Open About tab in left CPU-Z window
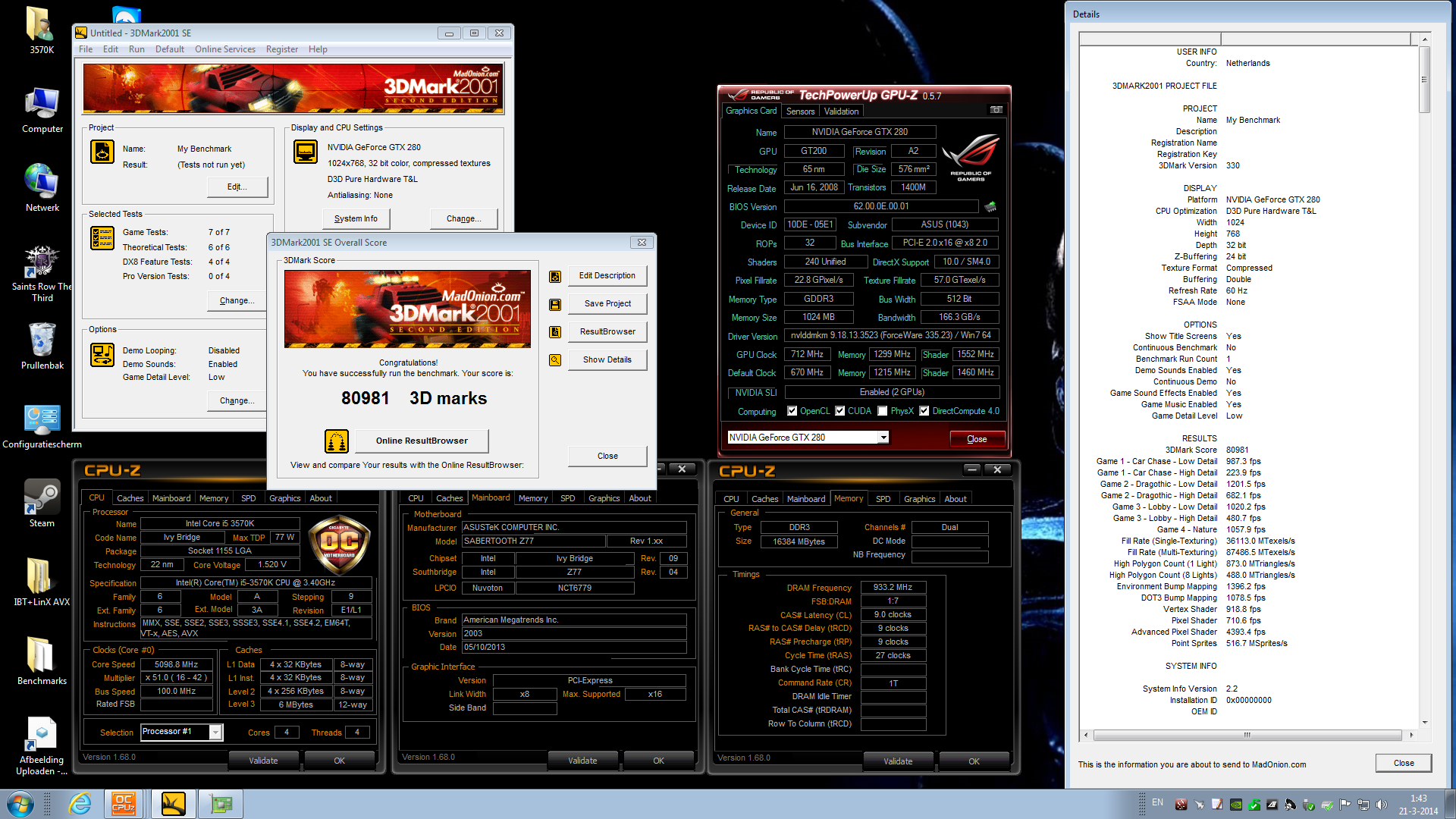The width and height of the screenshot is (1456, 819). point(321,498)
